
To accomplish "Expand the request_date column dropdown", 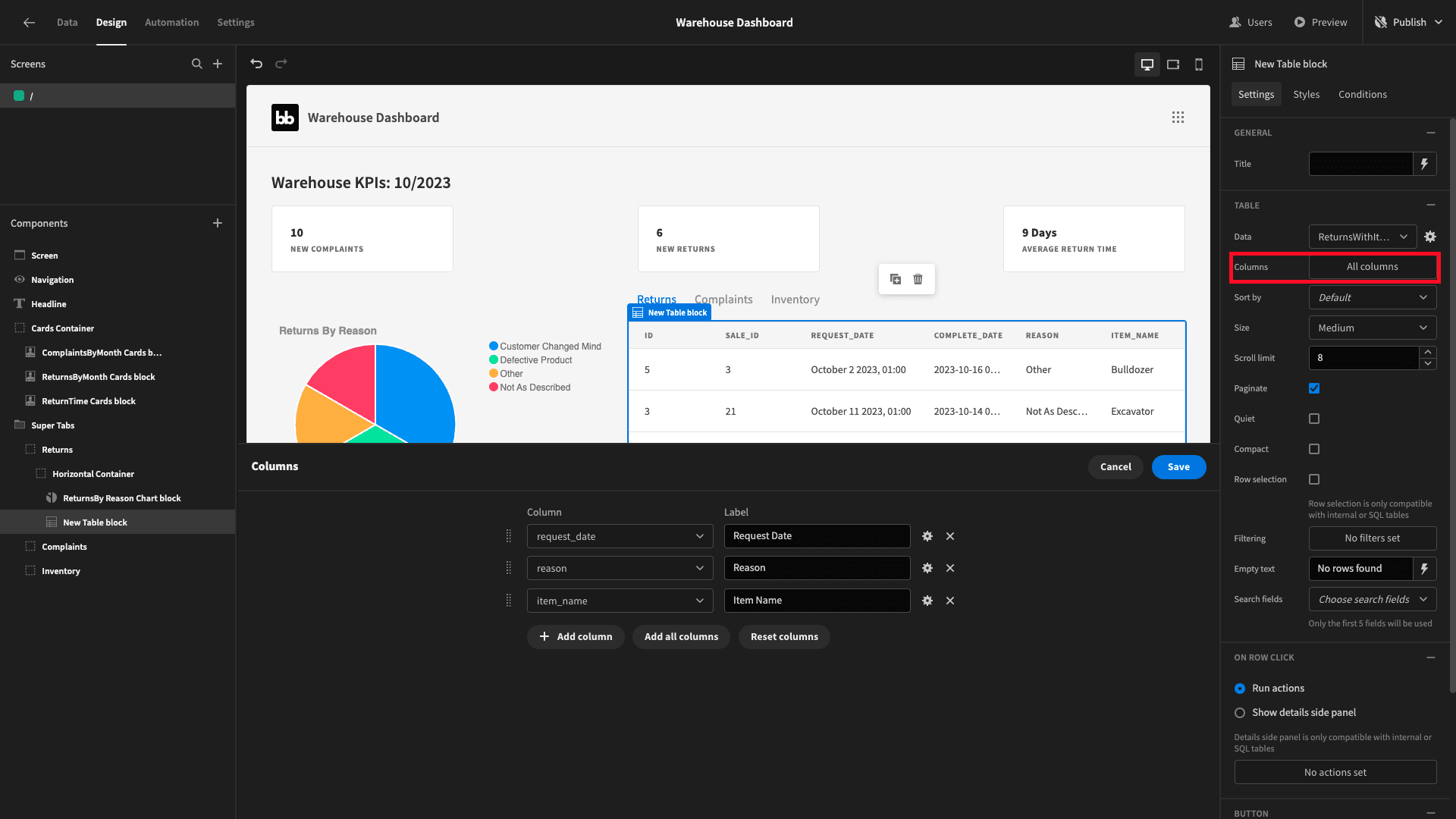I will 620,536.
